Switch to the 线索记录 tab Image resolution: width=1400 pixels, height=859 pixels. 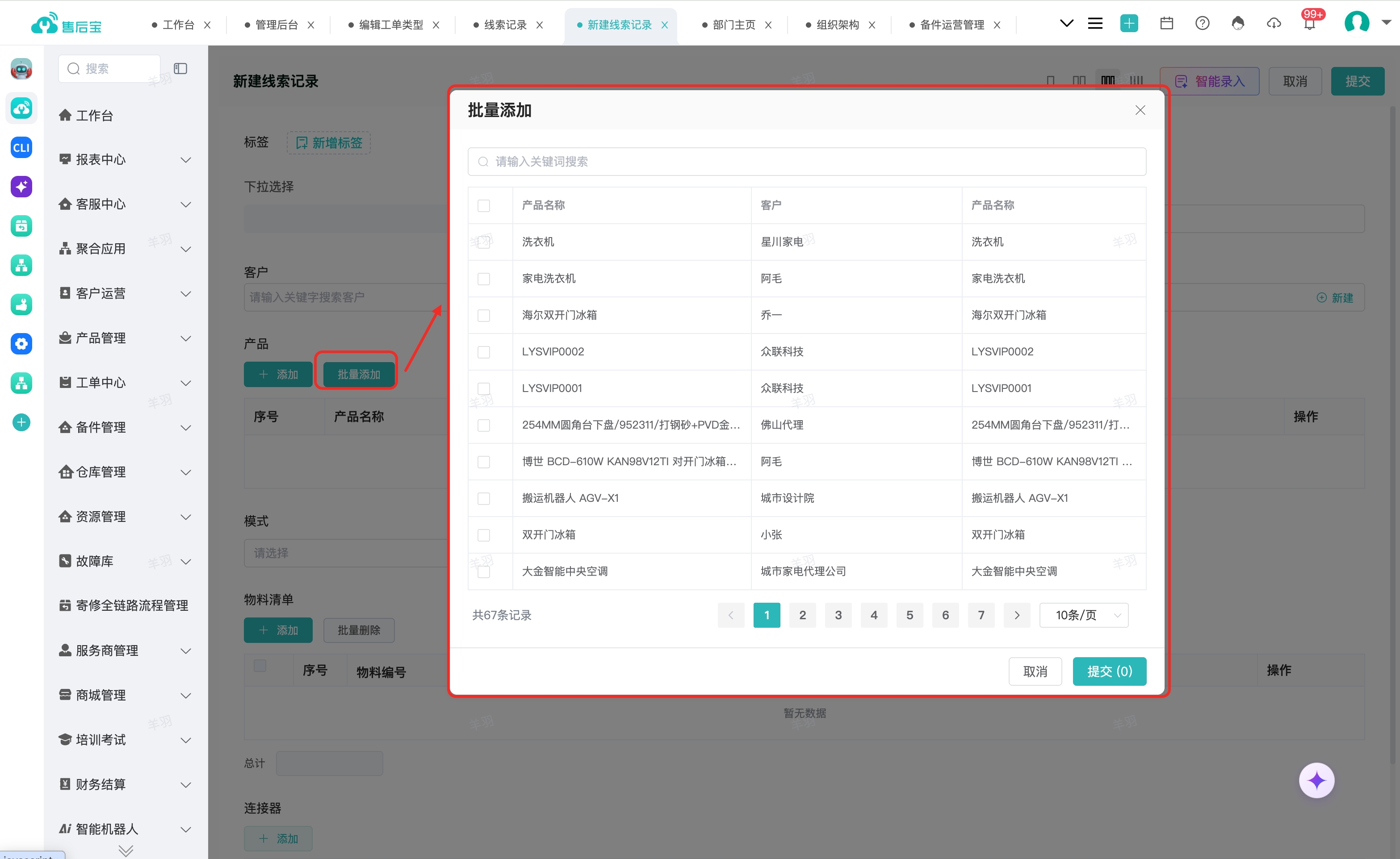pos(505,25)
